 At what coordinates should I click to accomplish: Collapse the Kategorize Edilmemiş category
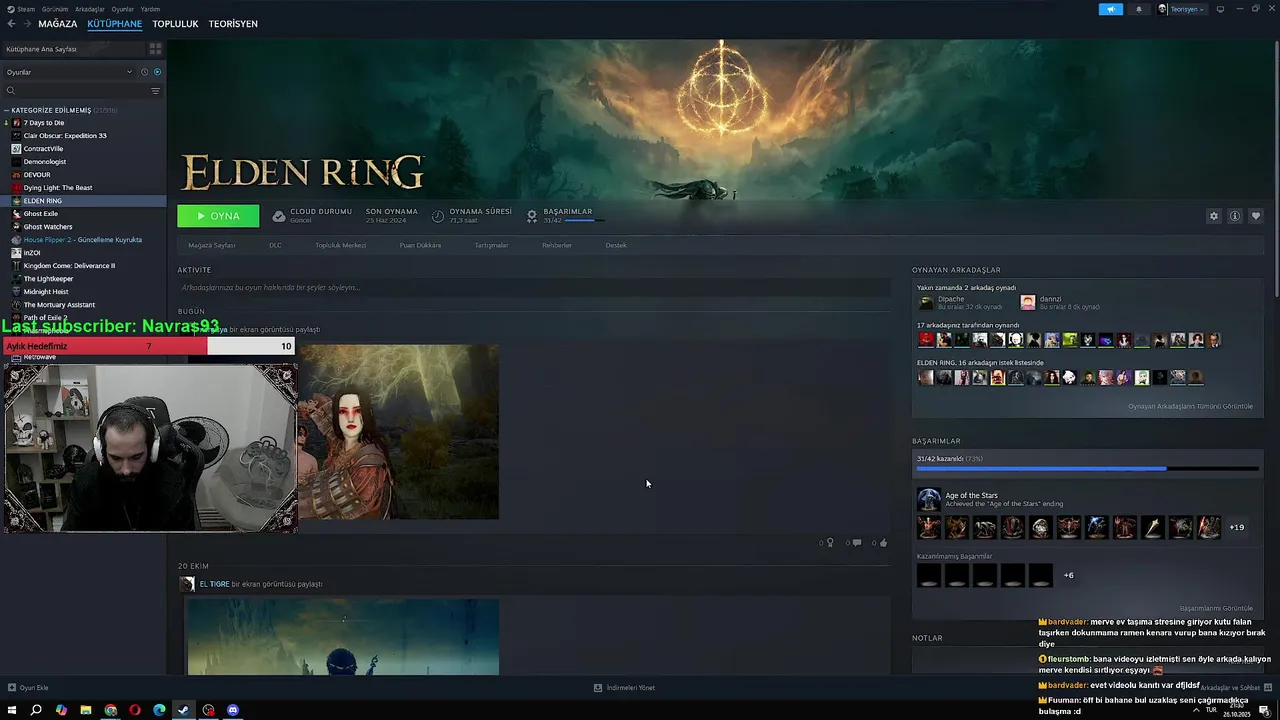pos(6,110)
